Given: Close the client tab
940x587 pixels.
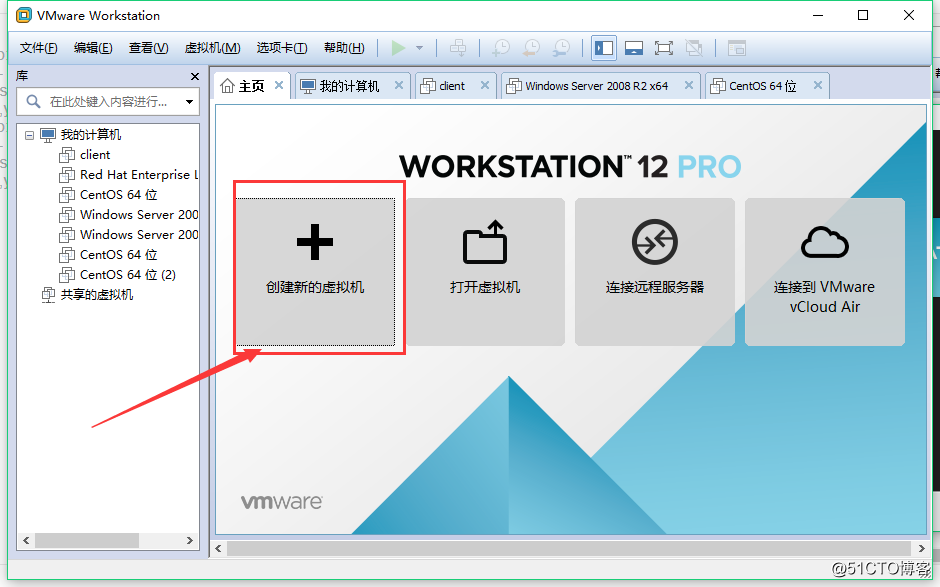Looking at the screenshot, I should 485,85.
